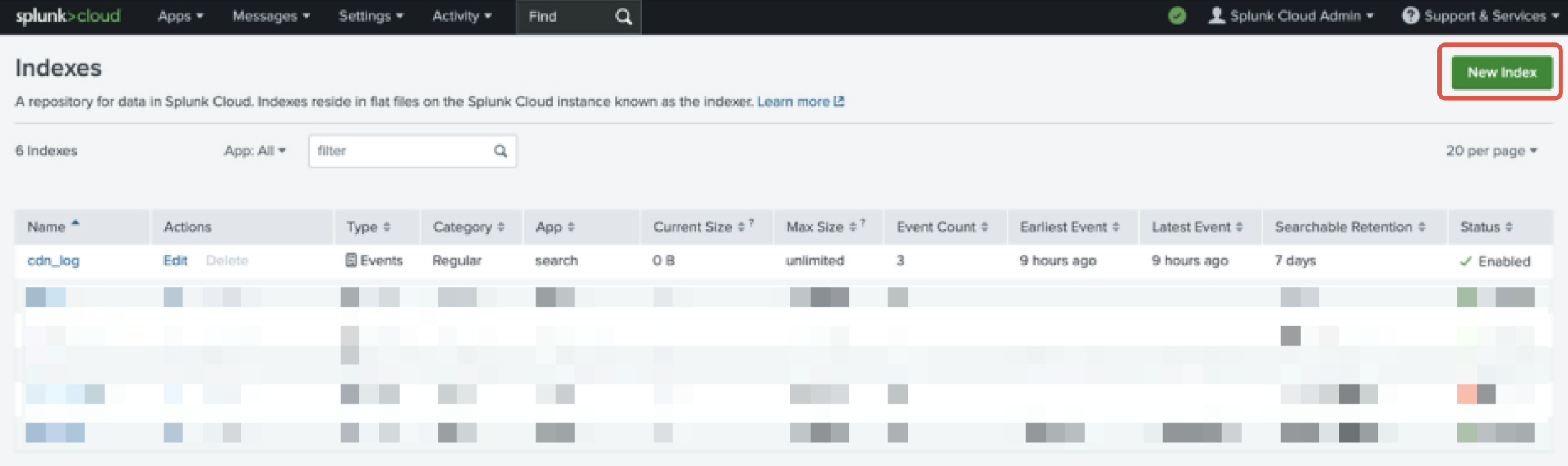Viewport: 1568px width, 466px height.
Task: Click the green health status checkmark icon
Action: (x=1176, y=16)
